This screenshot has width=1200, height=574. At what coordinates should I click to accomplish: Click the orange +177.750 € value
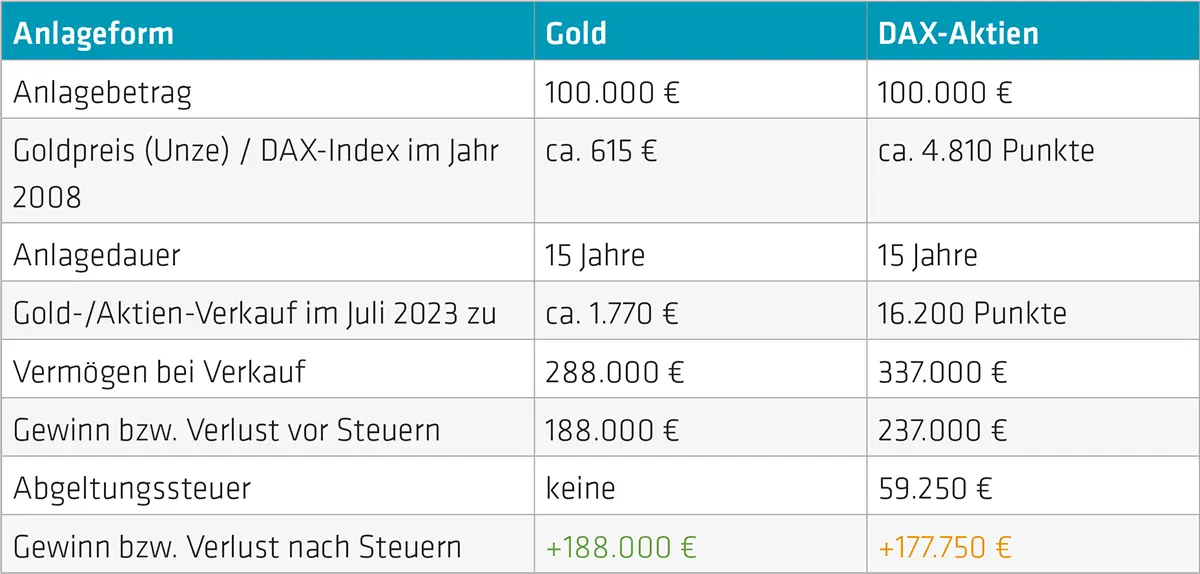[944, 547]
